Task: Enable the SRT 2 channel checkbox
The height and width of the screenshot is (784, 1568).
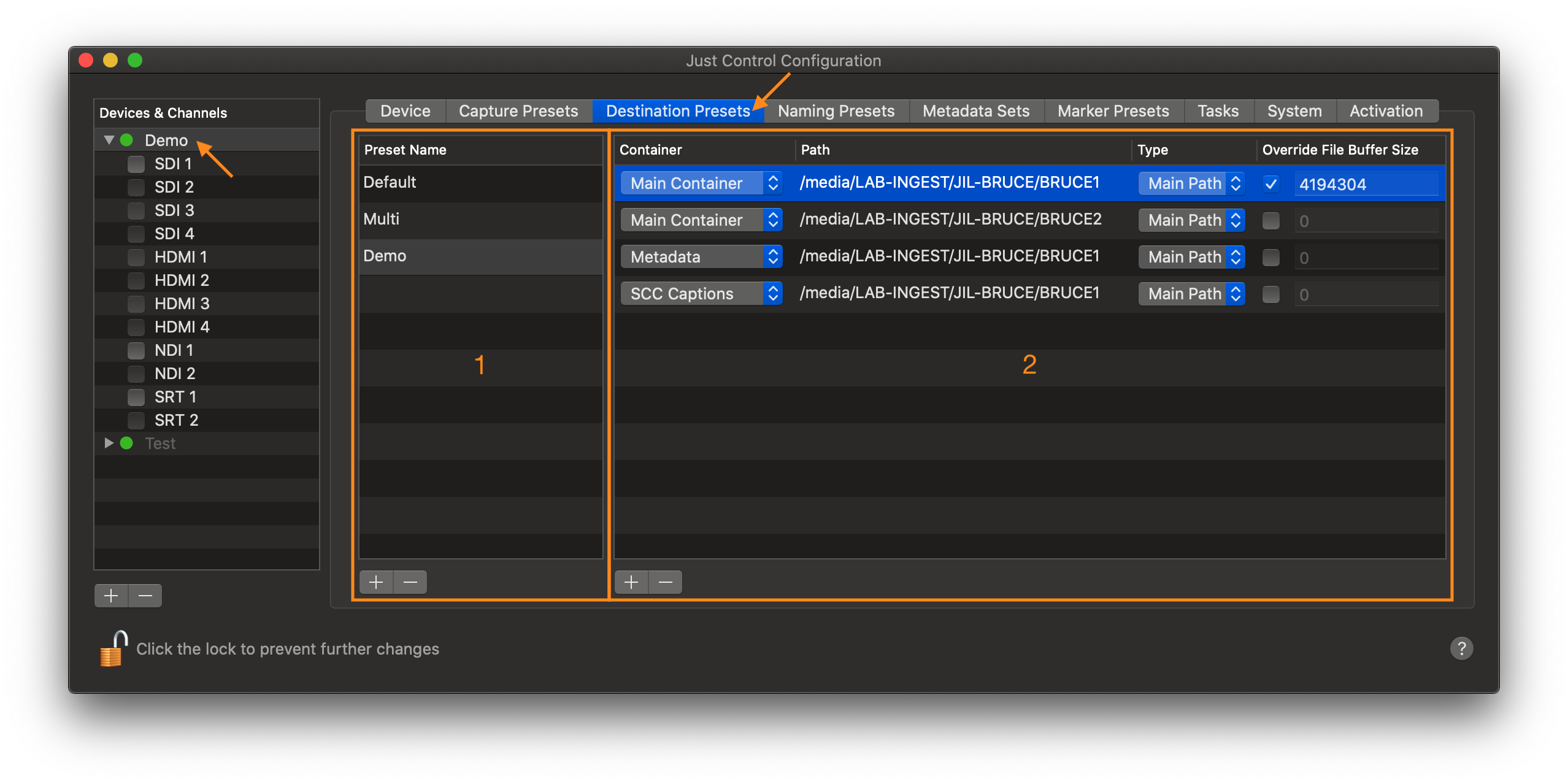Action: coord(136,420)
